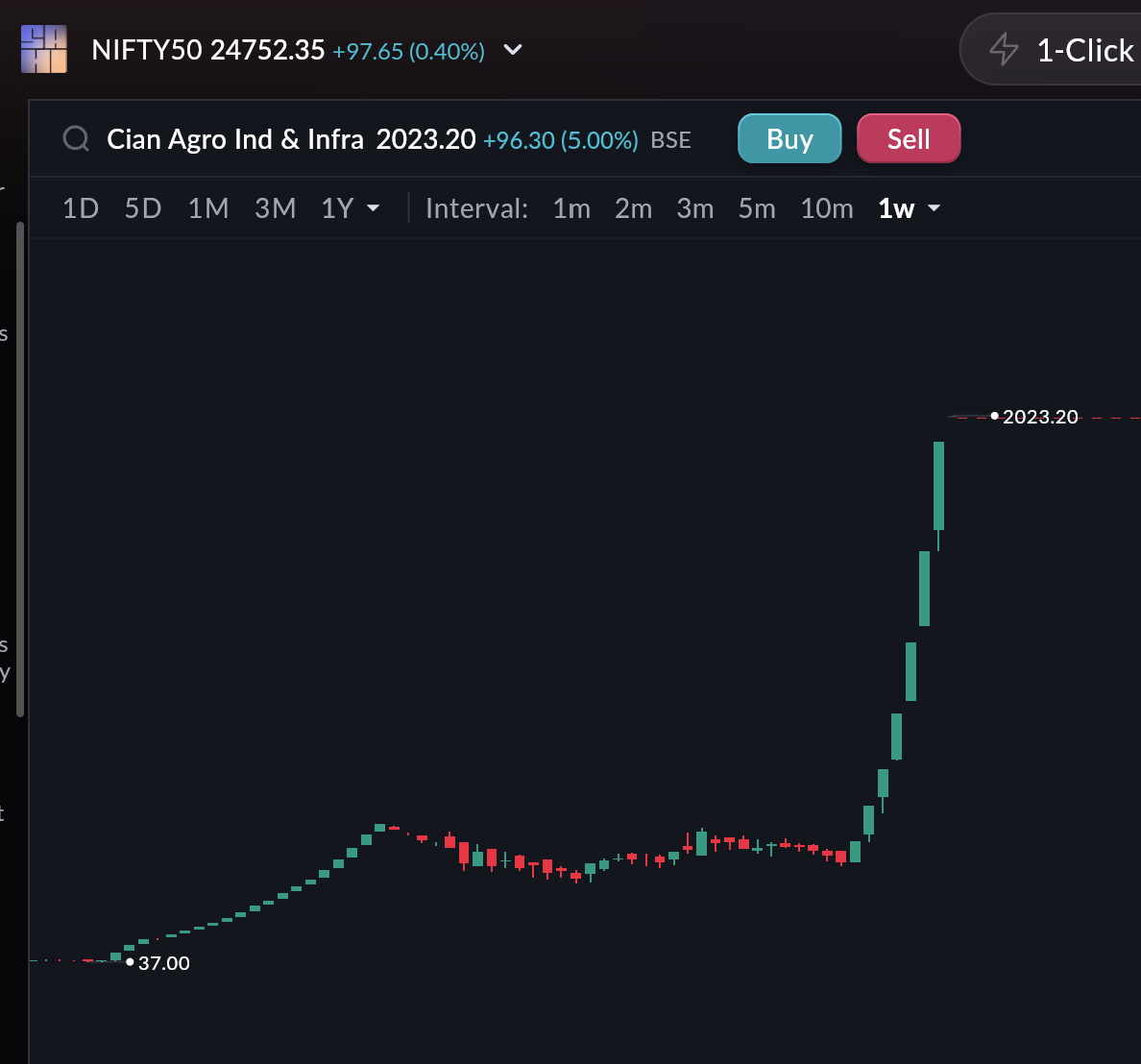Choose the 1M time range
Screen dimensions: 1141x1064
208,208
